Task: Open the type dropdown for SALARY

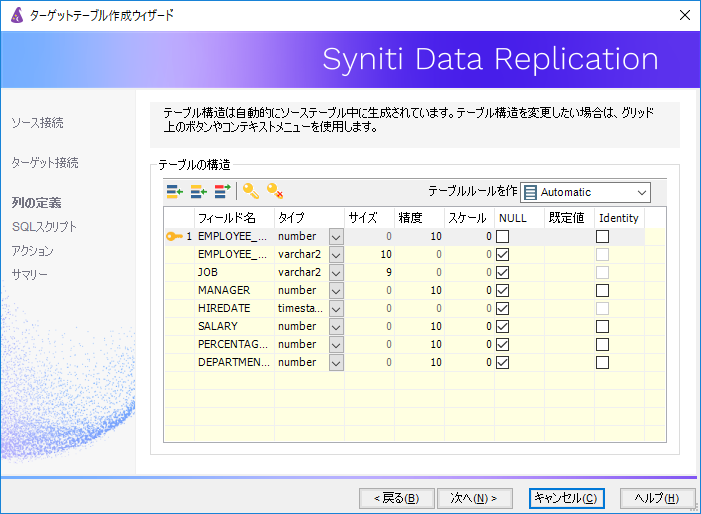Action: pos(336,326)
